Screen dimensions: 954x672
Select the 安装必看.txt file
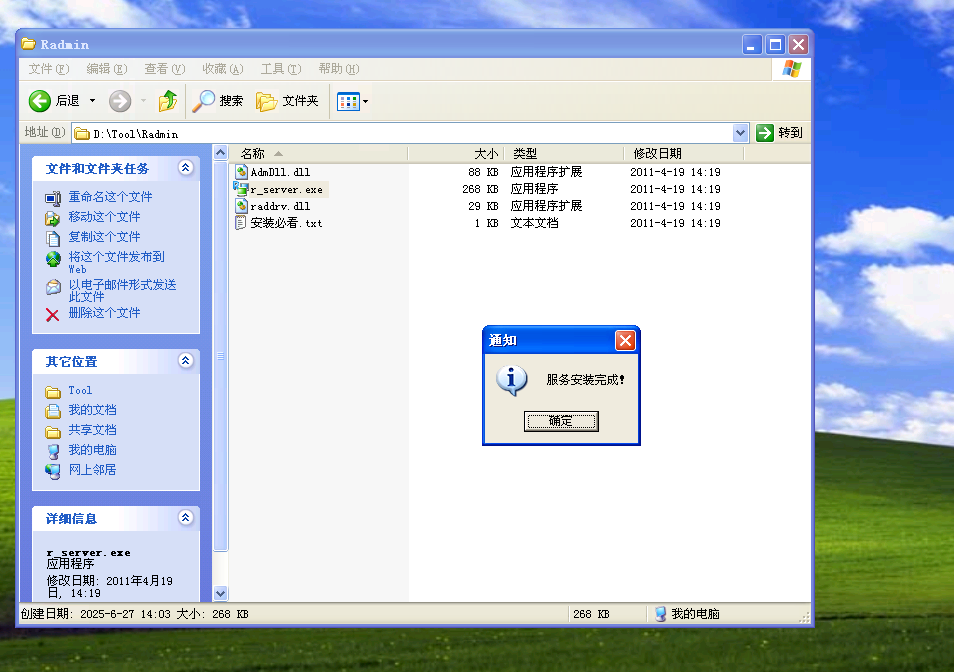[x=286, y=223]
